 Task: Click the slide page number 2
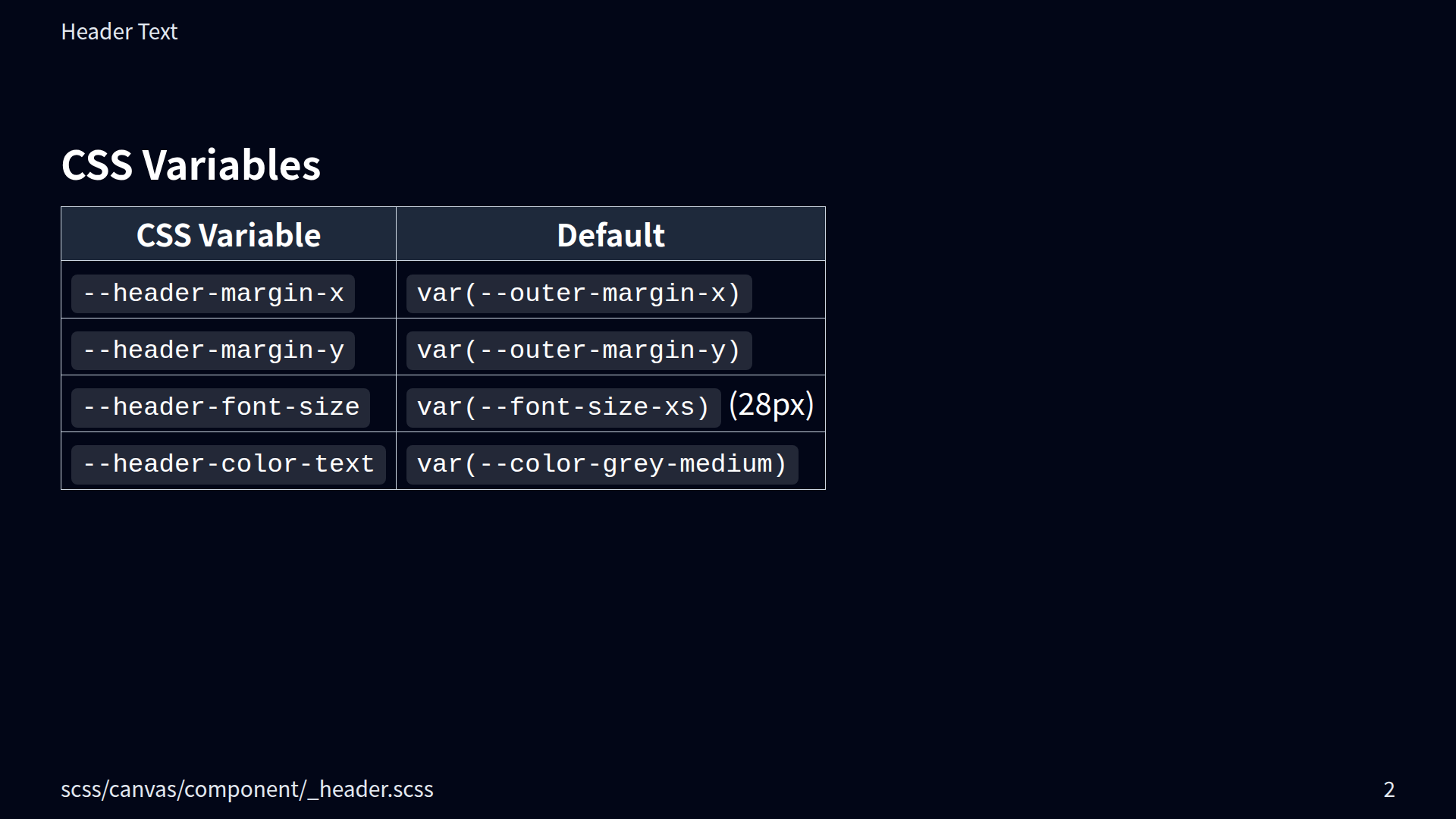point(1389,790)
